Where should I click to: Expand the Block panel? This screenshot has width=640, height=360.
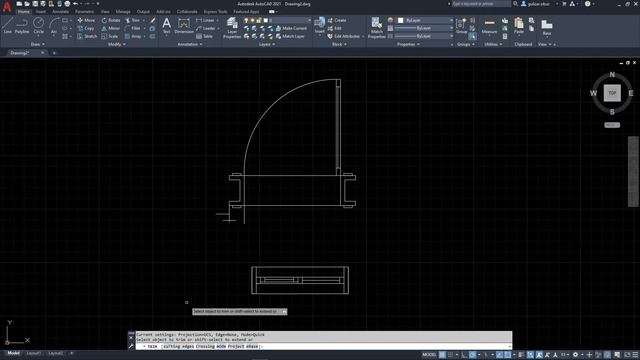click(x=339, y=44)
